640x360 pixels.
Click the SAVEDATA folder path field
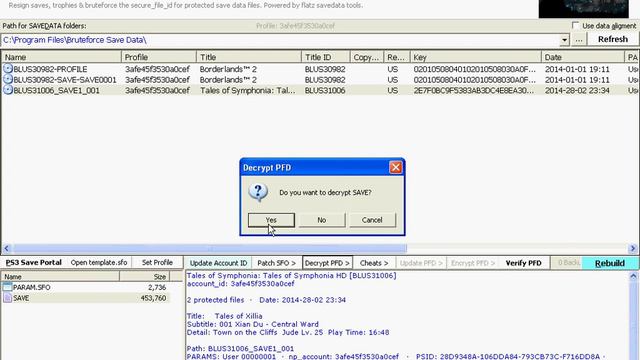click(x=280, y=40)
